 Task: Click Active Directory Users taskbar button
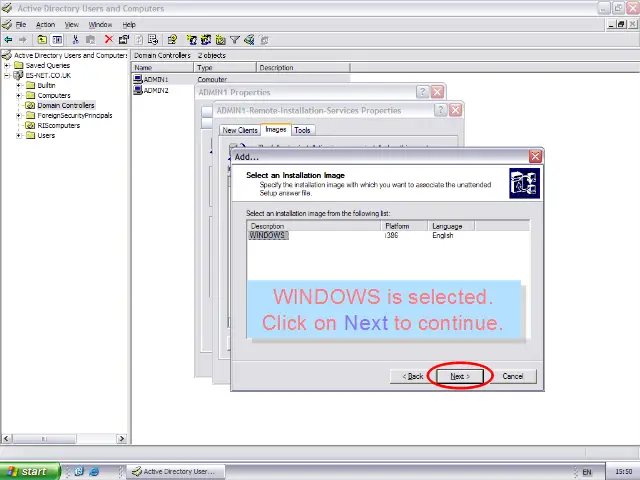[176, 471]
